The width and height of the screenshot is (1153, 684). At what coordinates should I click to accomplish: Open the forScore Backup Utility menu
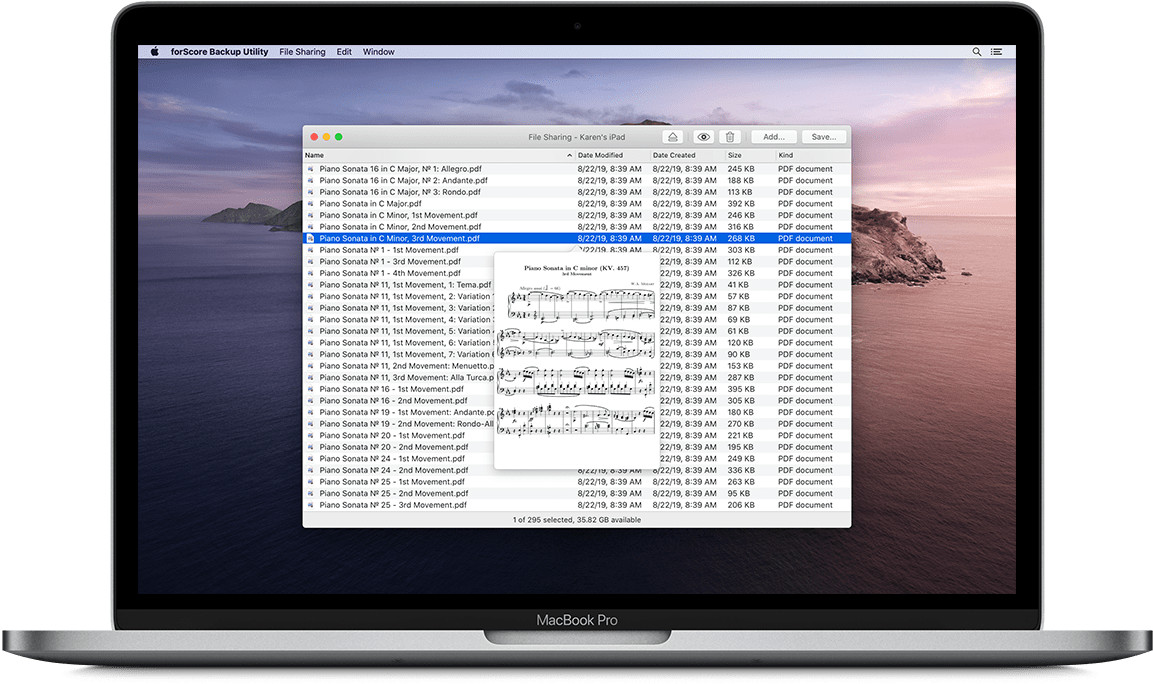[219, 51]
